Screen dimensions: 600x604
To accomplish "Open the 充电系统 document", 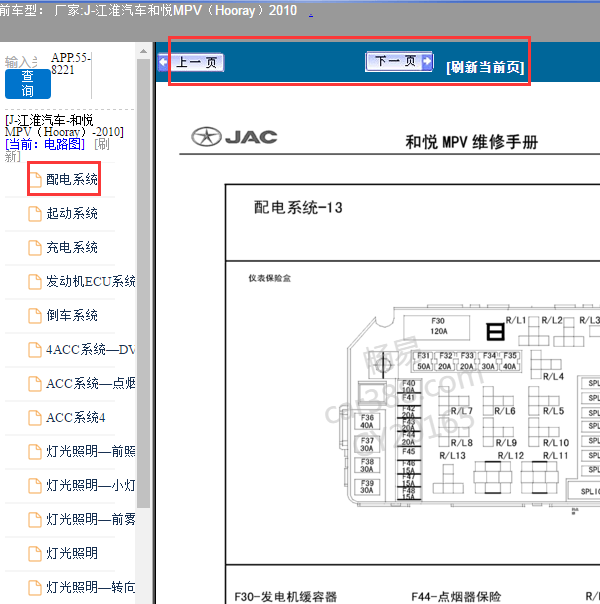I will click(72, 247).
